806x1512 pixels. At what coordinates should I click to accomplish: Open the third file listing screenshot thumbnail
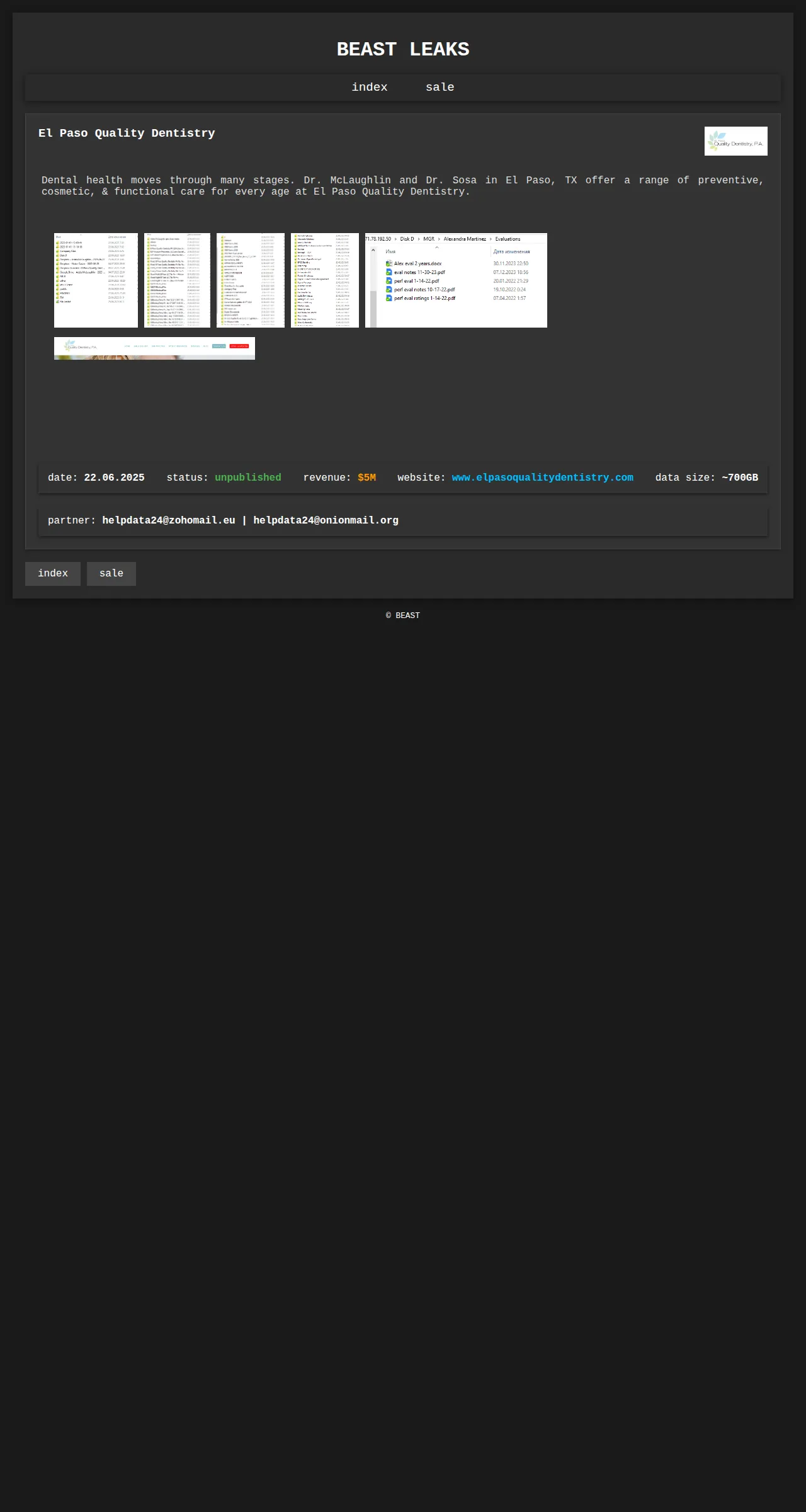(x=251, y=280)
